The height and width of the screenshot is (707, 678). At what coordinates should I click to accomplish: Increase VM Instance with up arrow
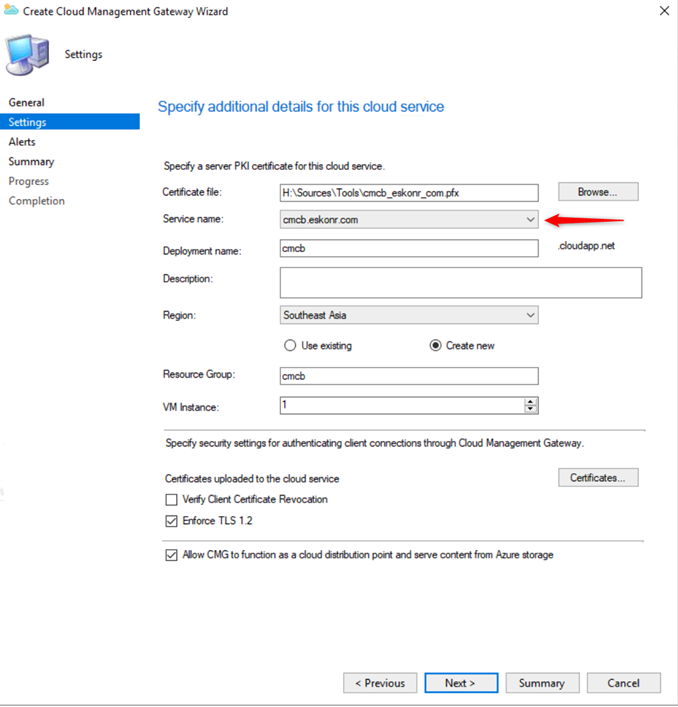[x=531, y=401]
